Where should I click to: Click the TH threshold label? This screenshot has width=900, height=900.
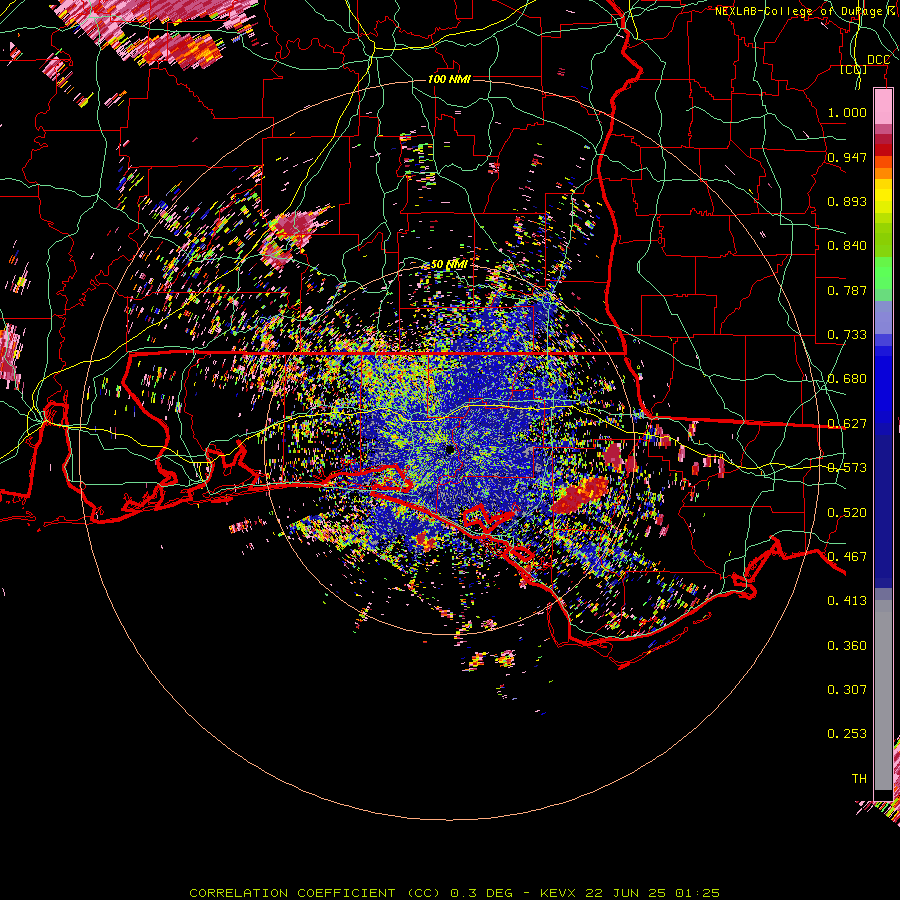[859, 779]
